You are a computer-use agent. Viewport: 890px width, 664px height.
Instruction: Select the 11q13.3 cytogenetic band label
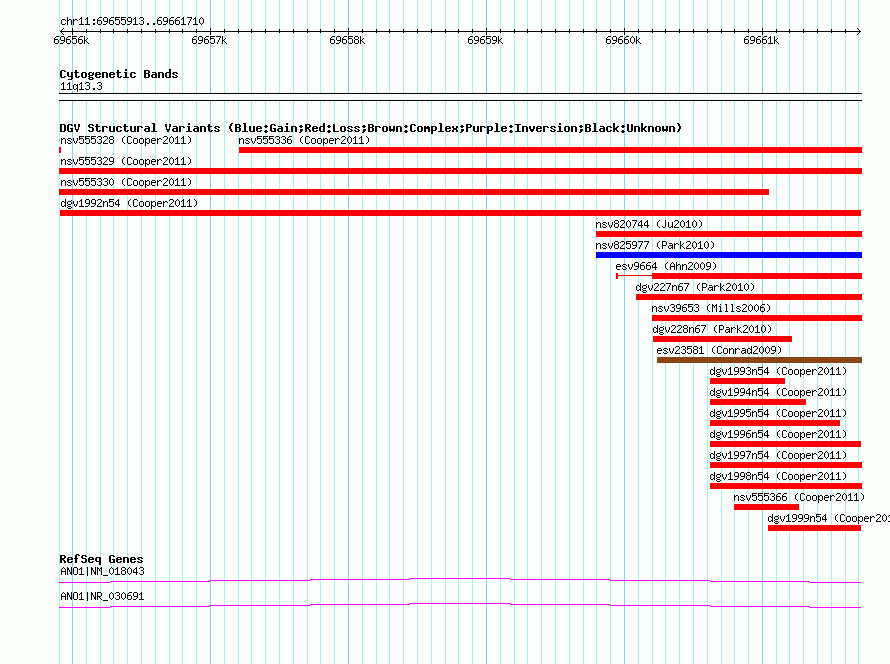pos(81,86)
